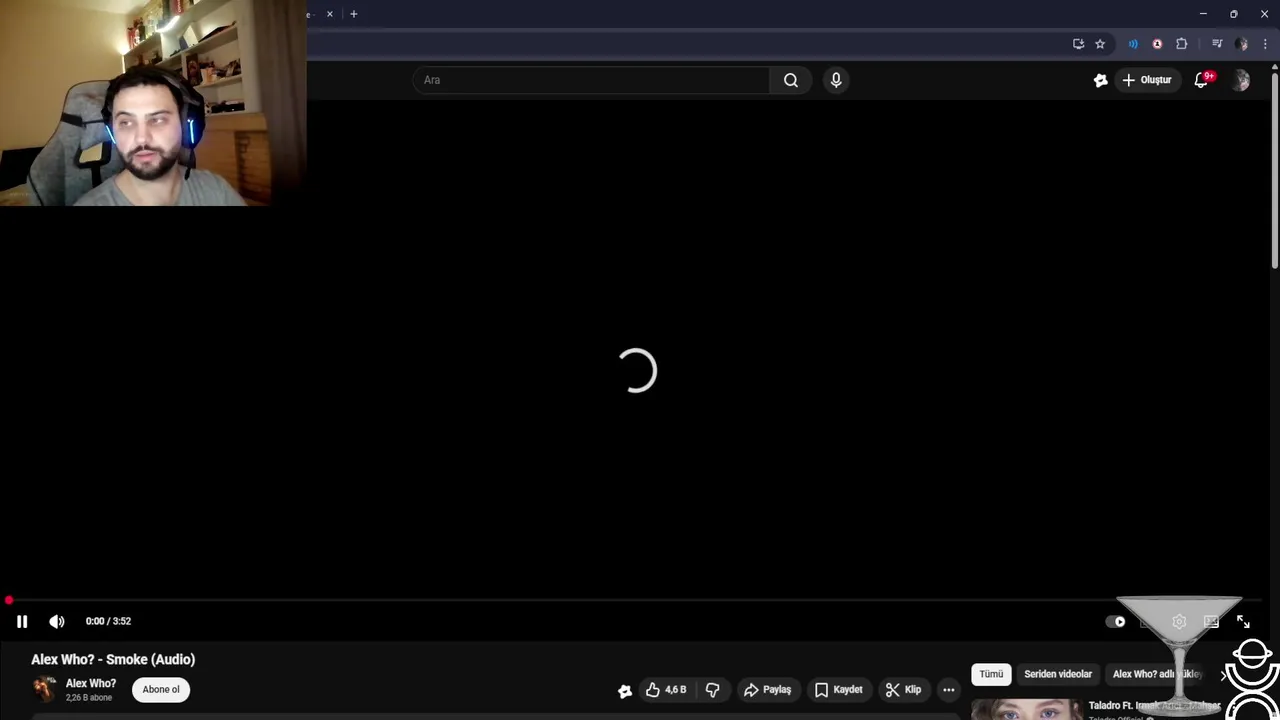Viewport: 1280px width, 720px height.
Task: Open the more actions ellipsis menu
Action: (x=949, y=689)
